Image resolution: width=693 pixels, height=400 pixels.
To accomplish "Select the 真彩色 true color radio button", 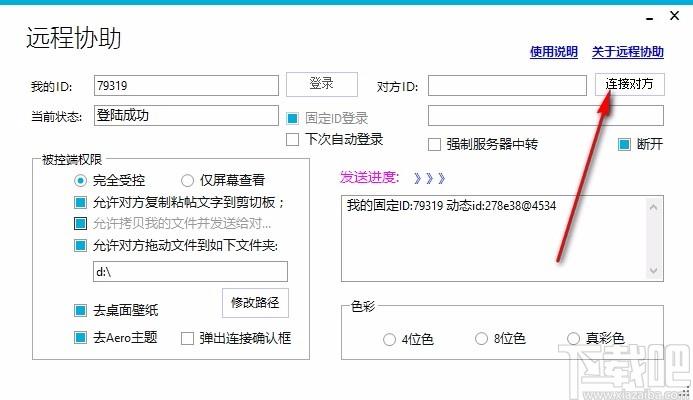I will point(573,339).
